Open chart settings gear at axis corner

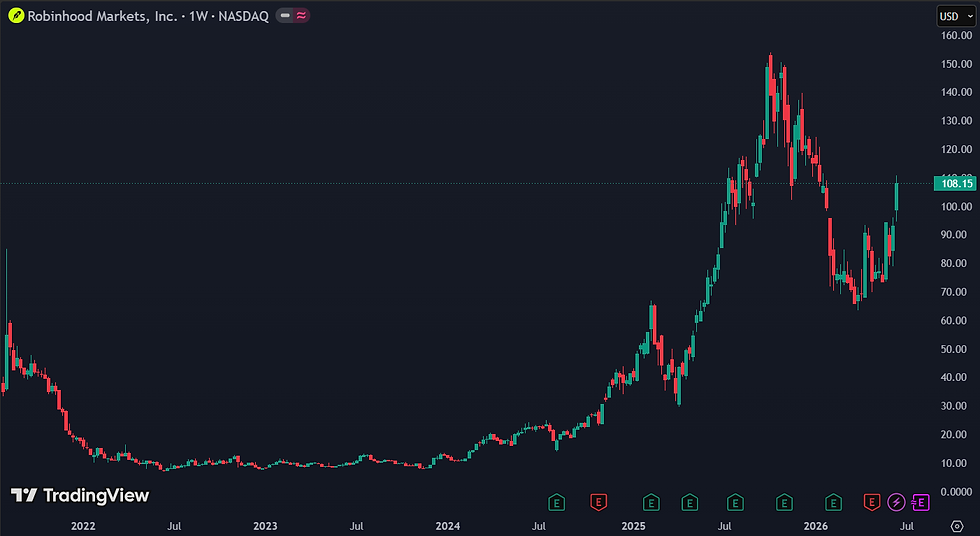click(x=957, y=526)
